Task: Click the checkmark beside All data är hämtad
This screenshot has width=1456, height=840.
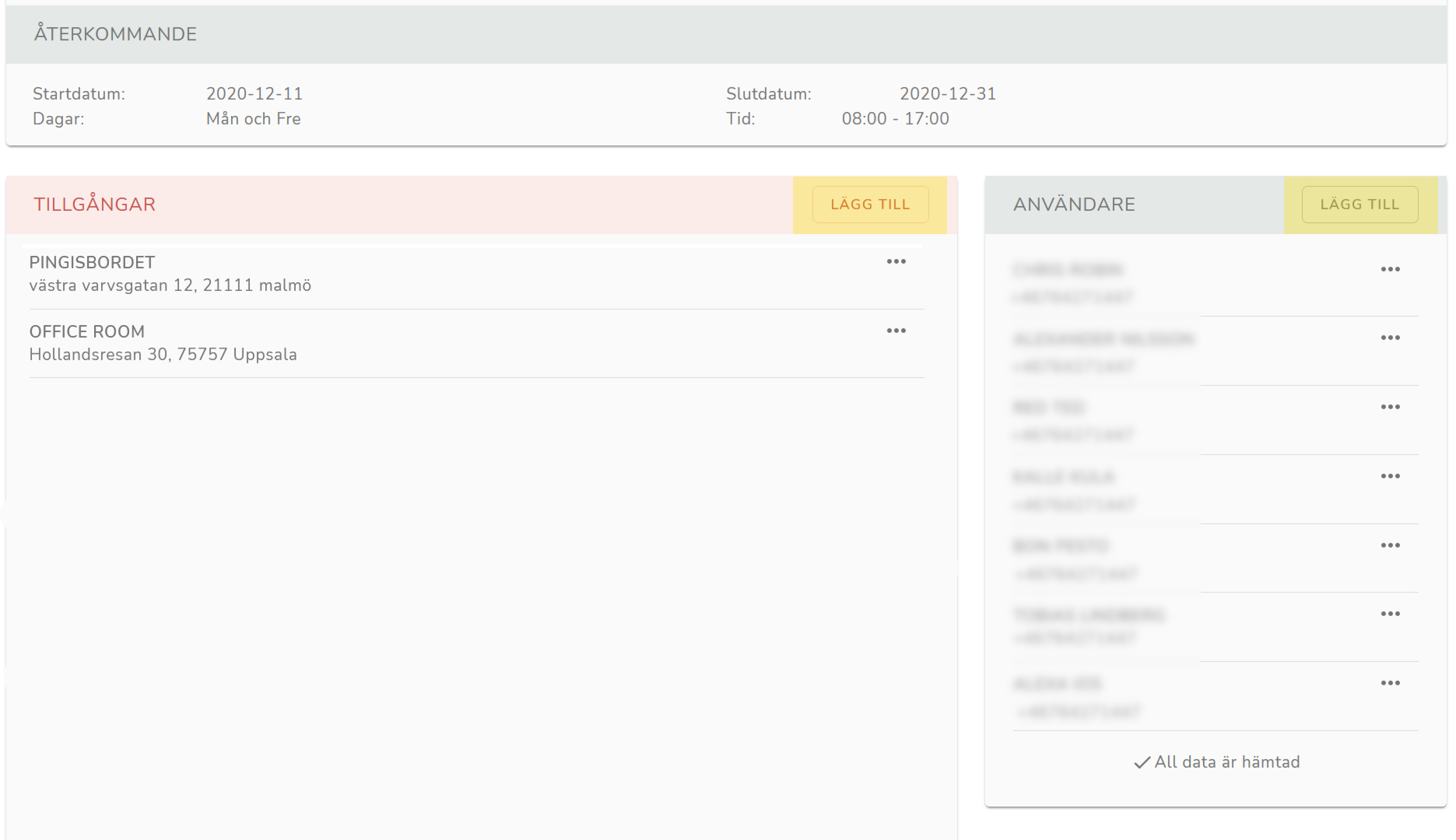Action: pyautogui.click(x=1142, y=763)
